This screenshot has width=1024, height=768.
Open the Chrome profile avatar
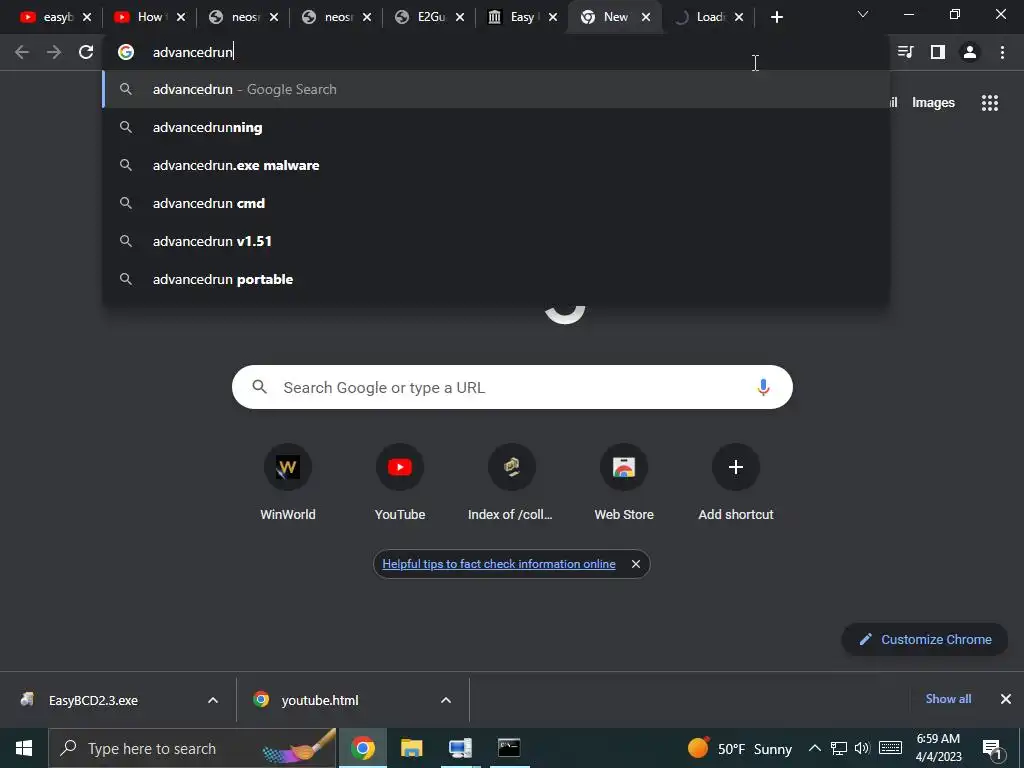[970, 52]
